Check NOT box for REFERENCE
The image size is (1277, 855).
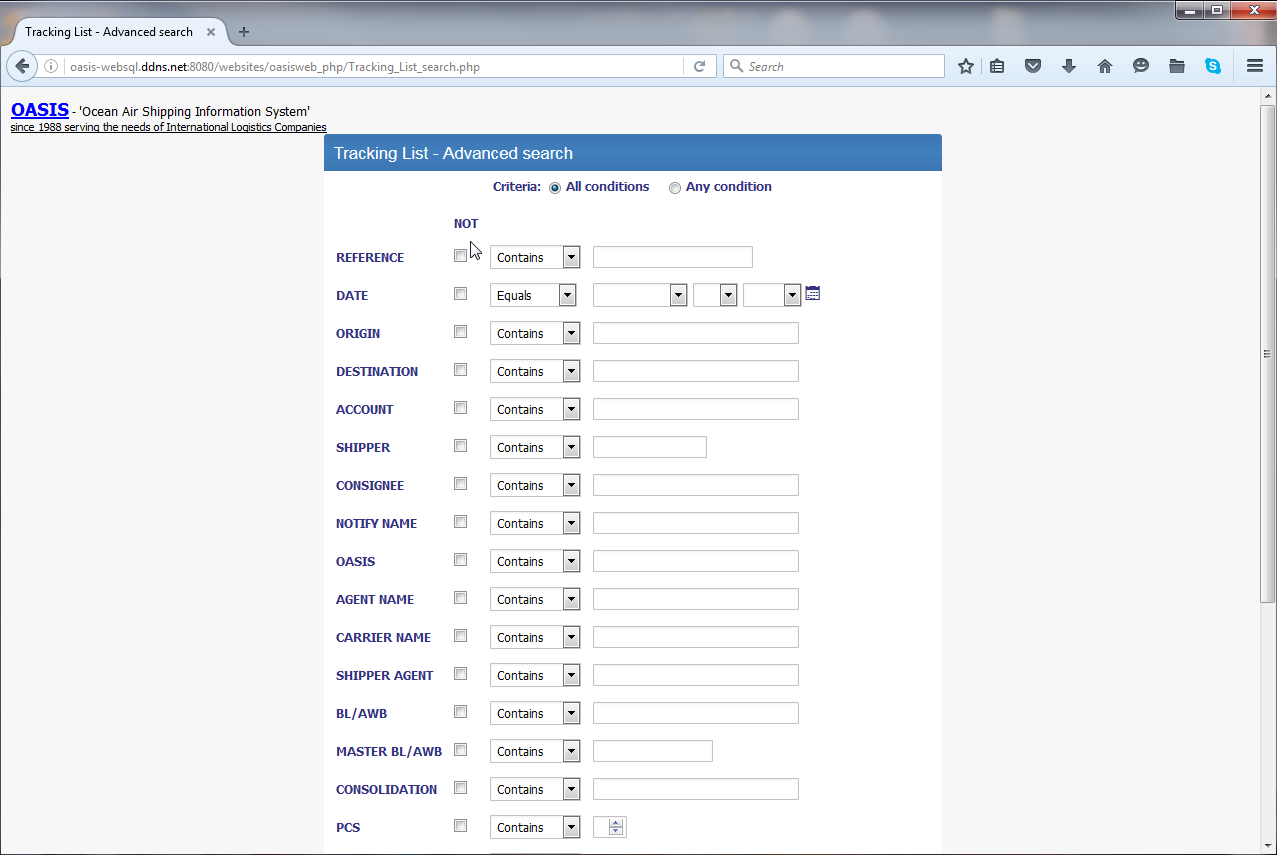click(x=461, y=256)
